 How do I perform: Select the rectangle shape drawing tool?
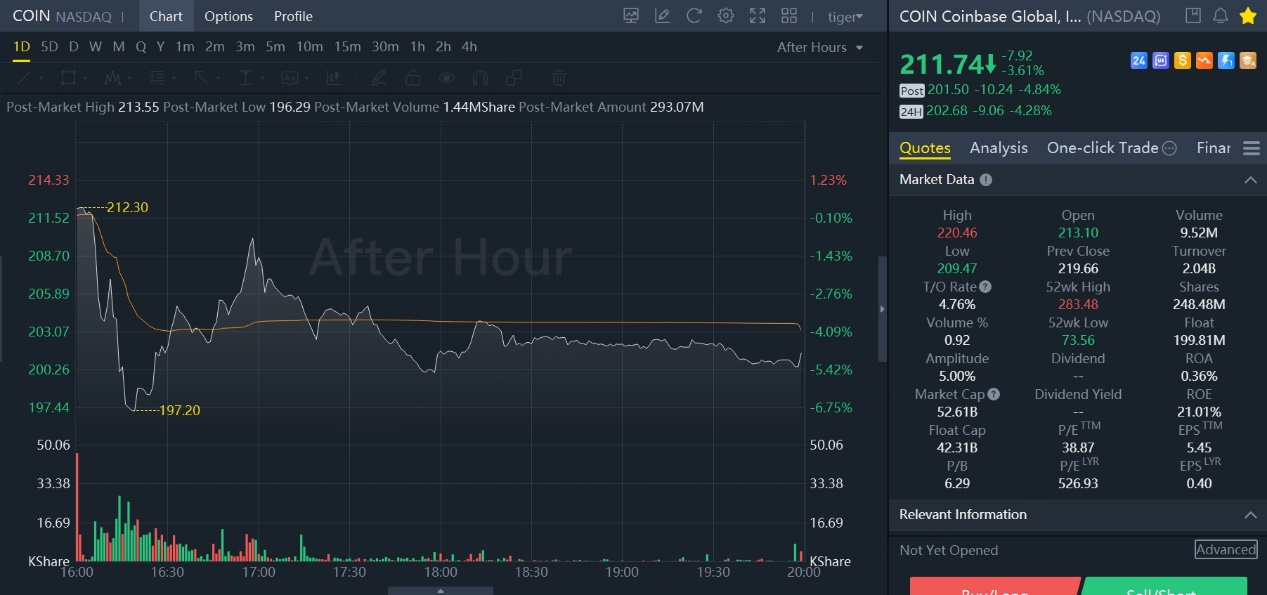pos(68,77)
